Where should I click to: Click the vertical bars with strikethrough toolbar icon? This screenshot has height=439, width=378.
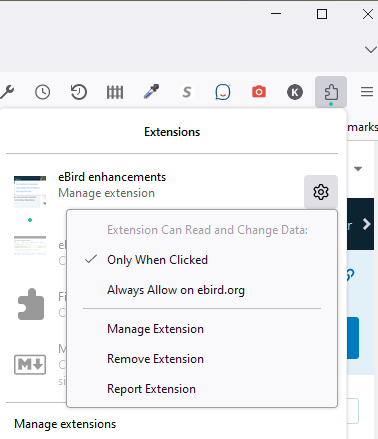(115, 92)
